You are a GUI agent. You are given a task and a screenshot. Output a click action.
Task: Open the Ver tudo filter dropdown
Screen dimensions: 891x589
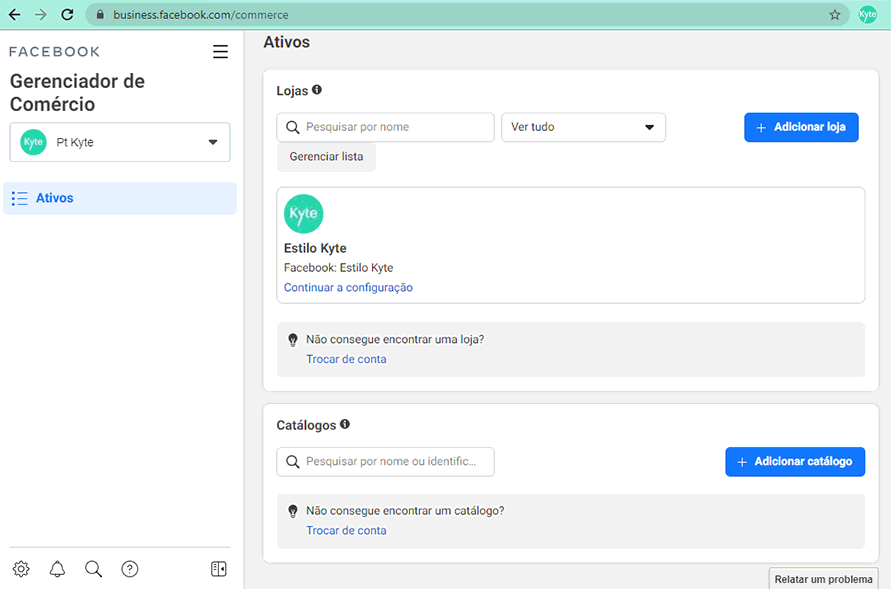583,127
